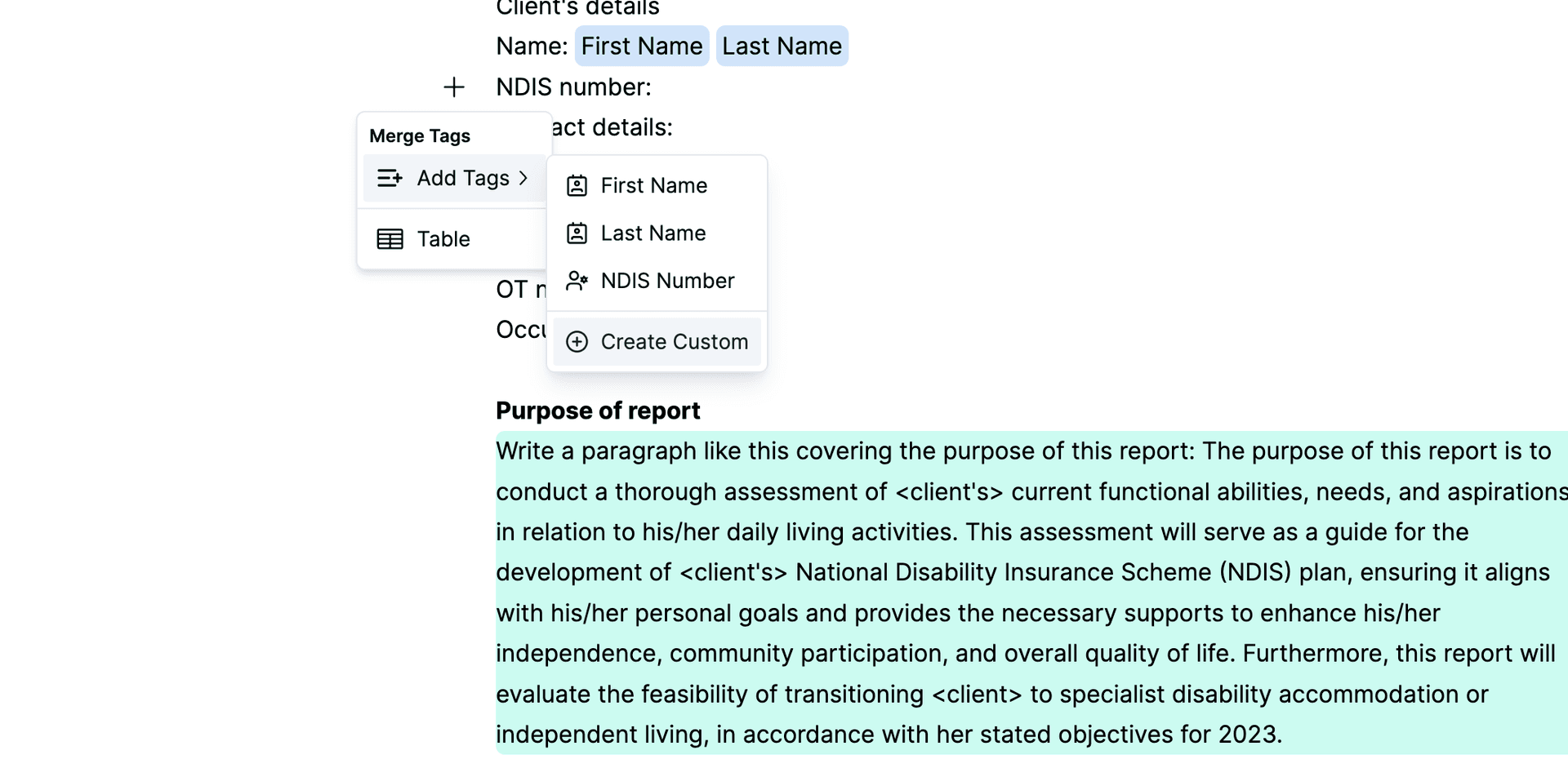Expand the chevron next to Add Tags
Screen dimensions: 1568x777
click(523, 178)
